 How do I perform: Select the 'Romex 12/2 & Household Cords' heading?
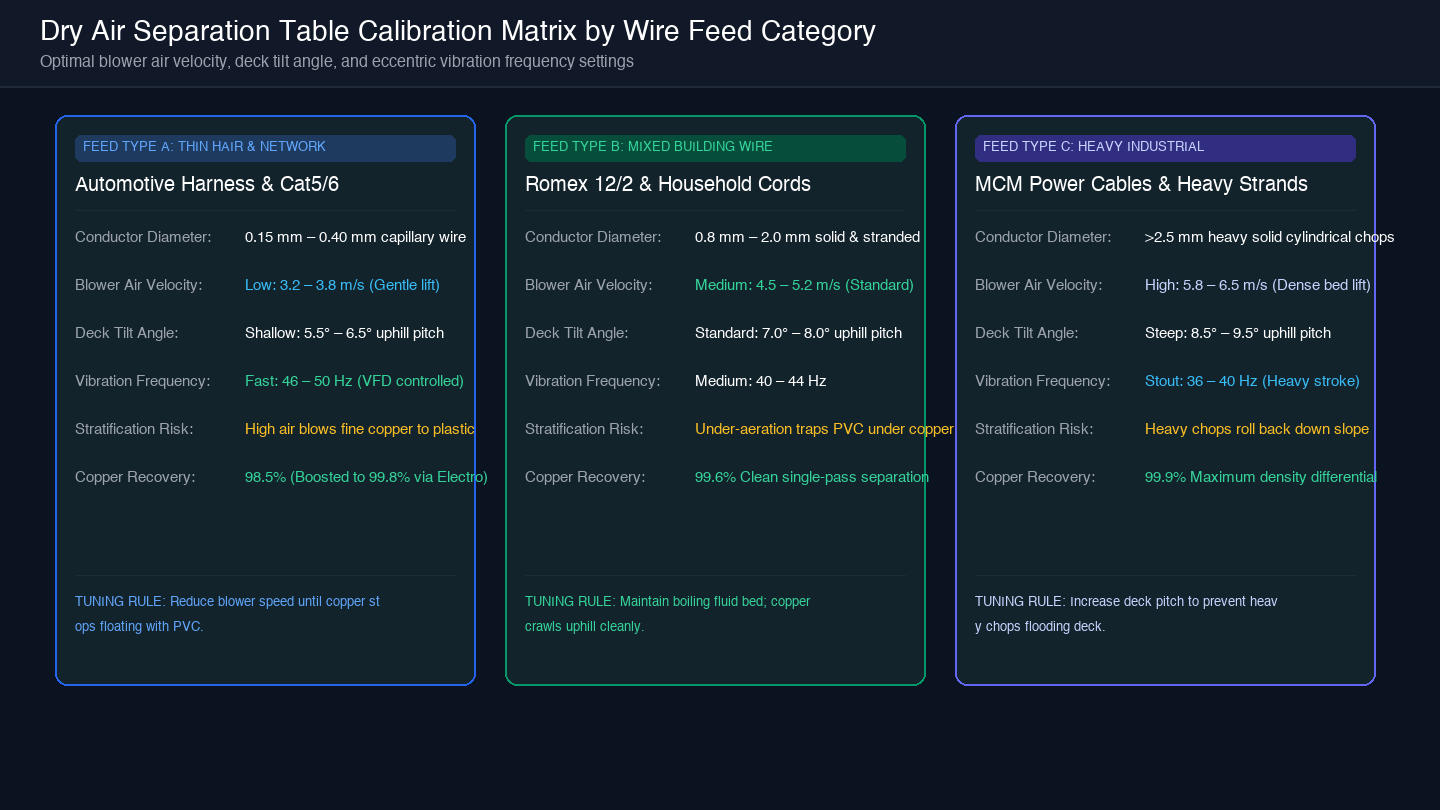pos(668,184)
